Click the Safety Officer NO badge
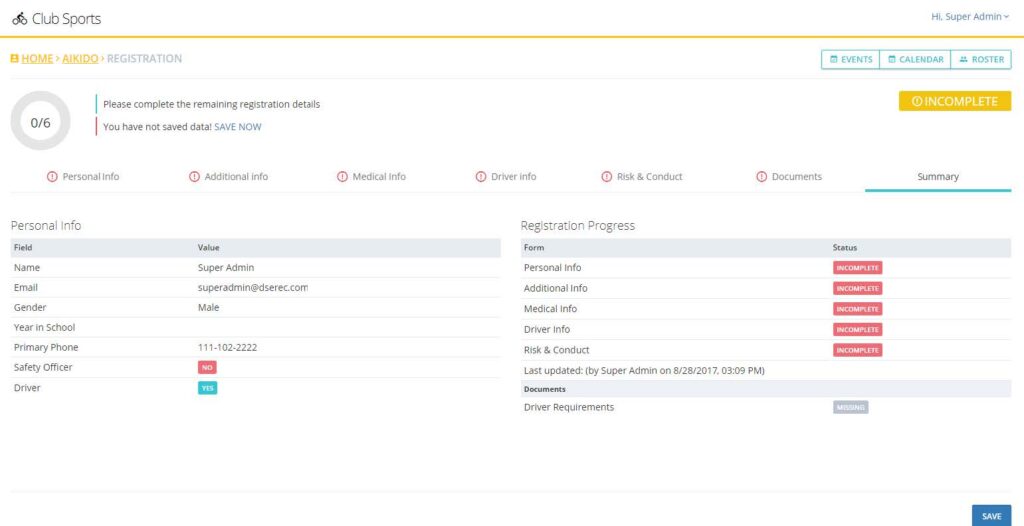This screenshot has height=526, width=1024. click(x=207, y=368)
